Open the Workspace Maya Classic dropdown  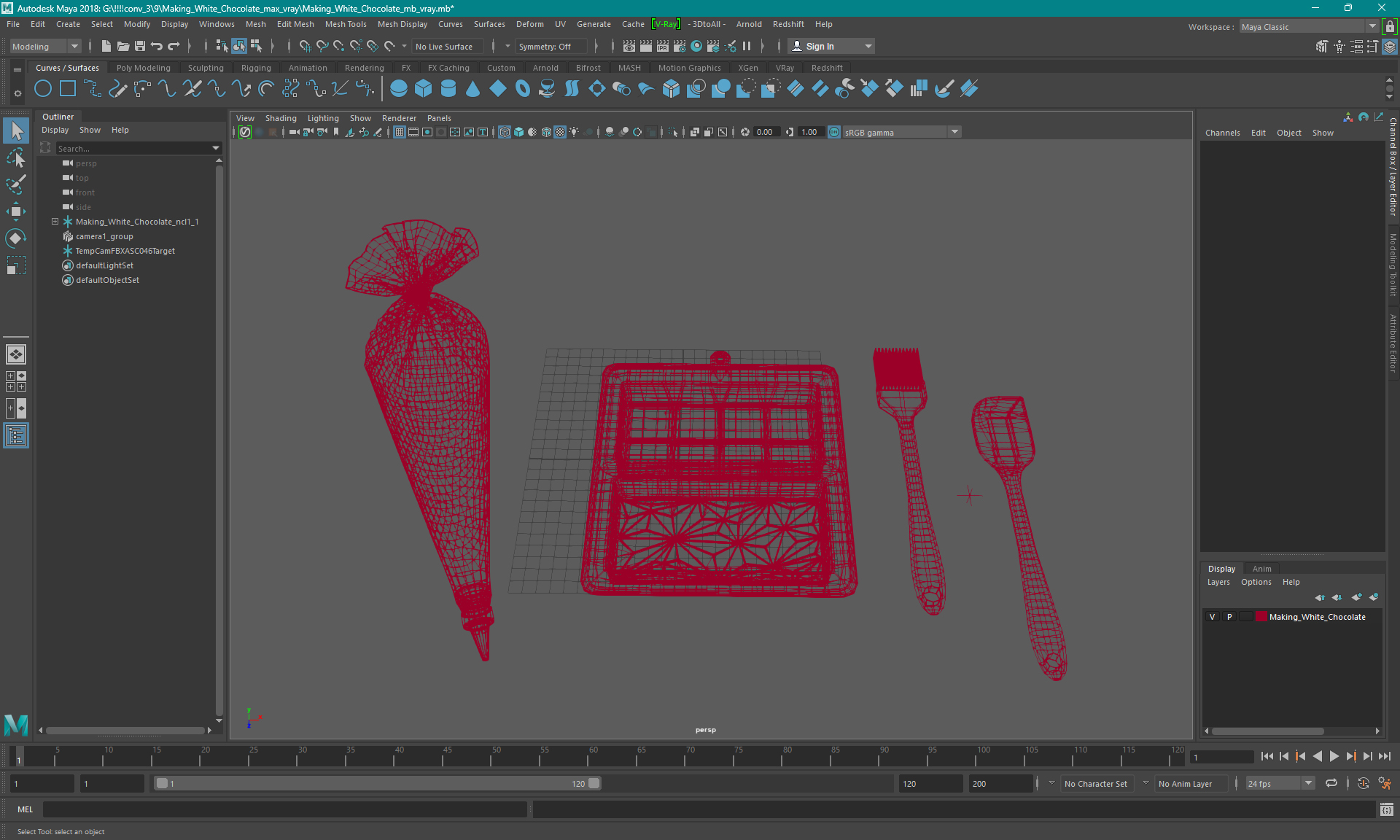pos(1309,26)
